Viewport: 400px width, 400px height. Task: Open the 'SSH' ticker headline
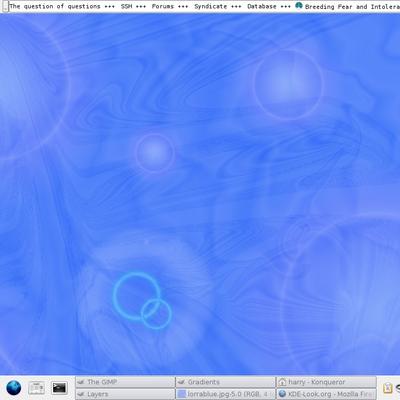[126, 6]
